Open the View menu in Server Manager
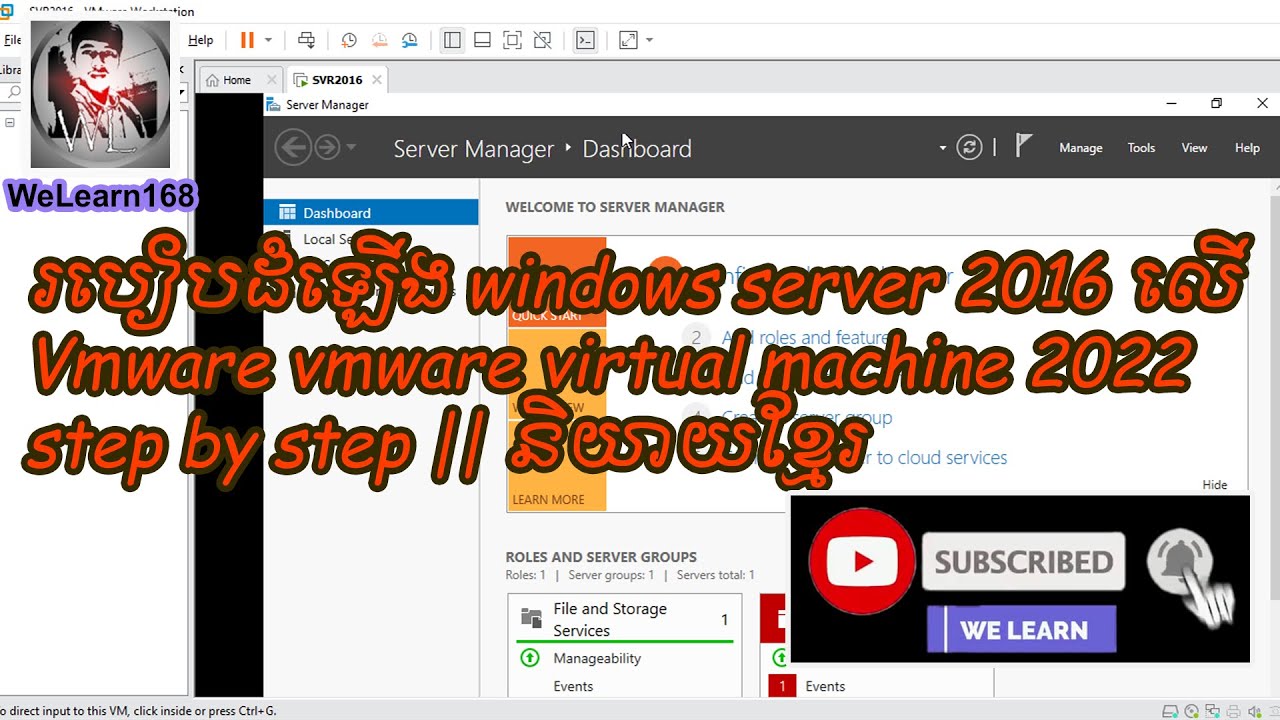Viewport: 1280px width, 720px height. (1195, 148)
